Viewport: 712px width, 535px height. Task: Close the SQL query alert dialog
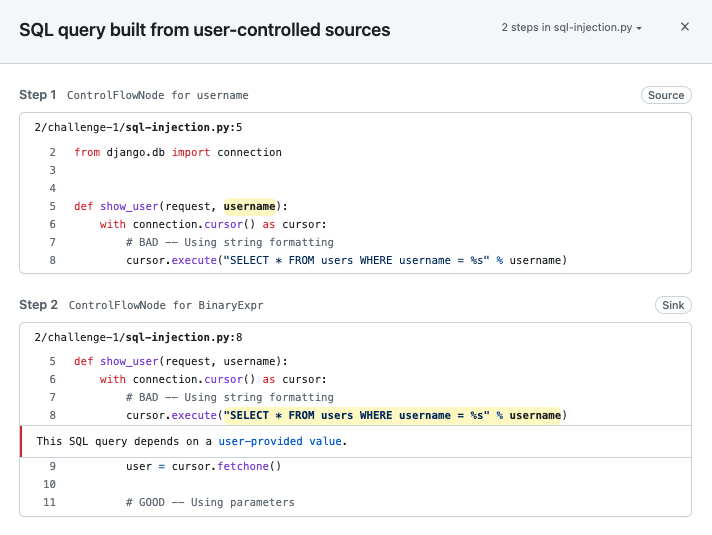tap(685, 27)
